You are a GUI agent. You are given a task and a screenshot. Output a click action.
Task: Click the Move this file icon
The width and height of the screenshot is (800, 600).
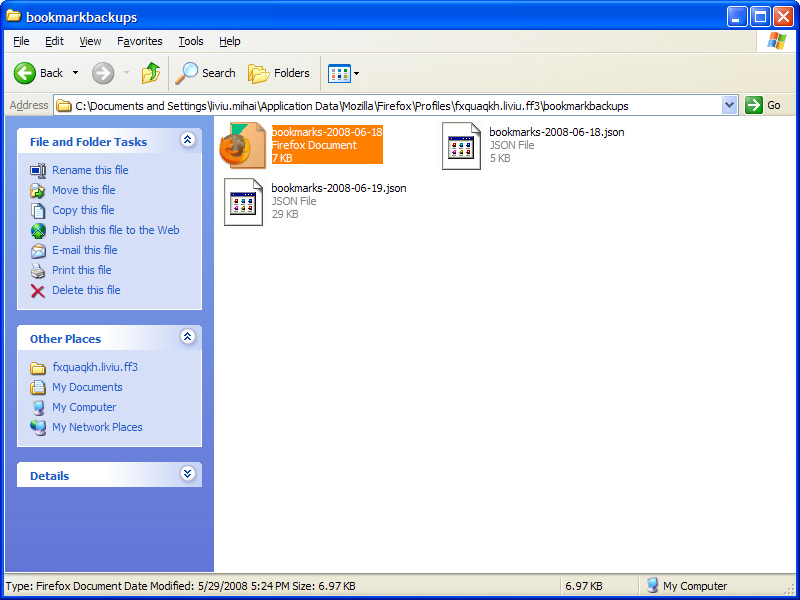(38, 190)
